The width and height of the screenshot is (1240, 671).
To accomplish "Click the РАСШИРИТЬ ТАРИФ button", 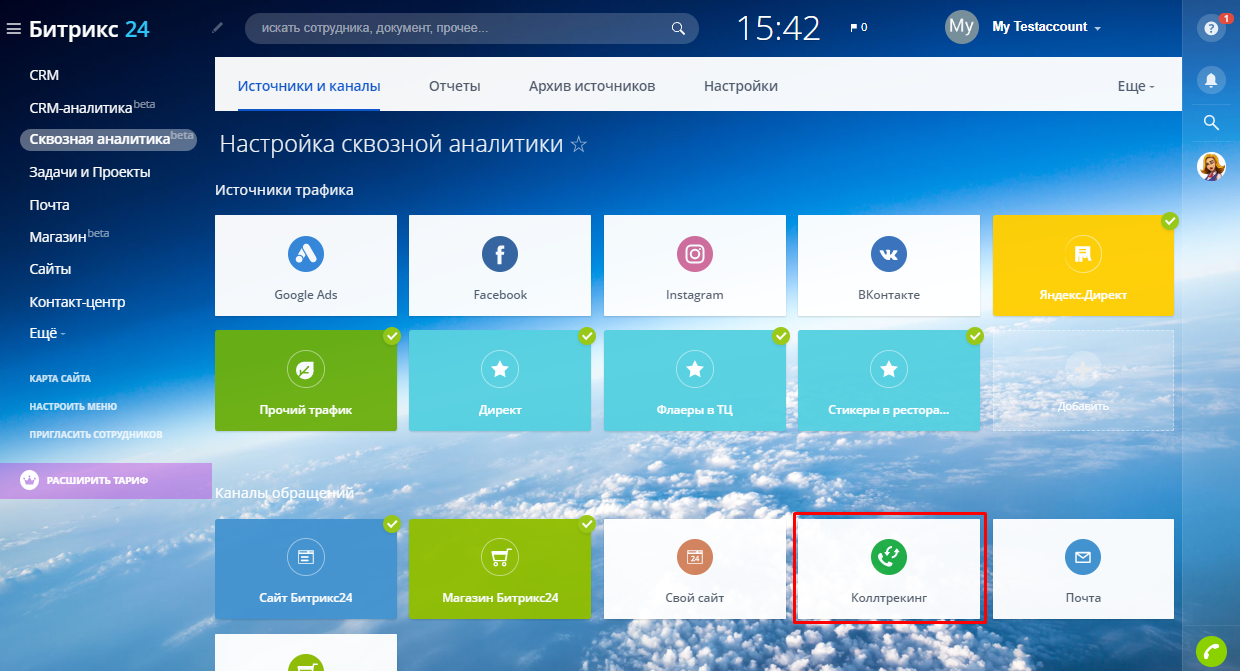I will (x=106, y=481).
